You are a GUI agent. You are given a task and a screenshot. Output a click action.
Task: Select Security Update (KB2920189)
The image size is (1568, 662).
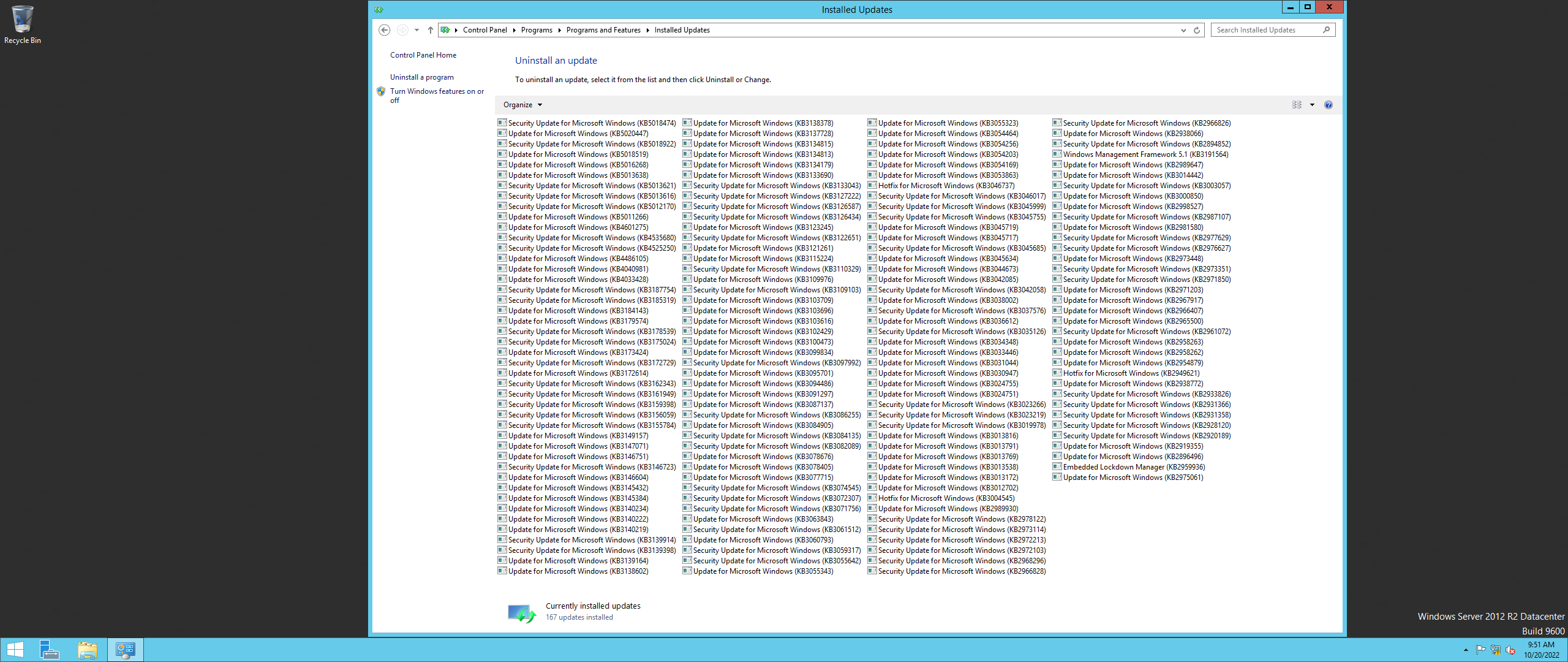[x=1142, y=436]
